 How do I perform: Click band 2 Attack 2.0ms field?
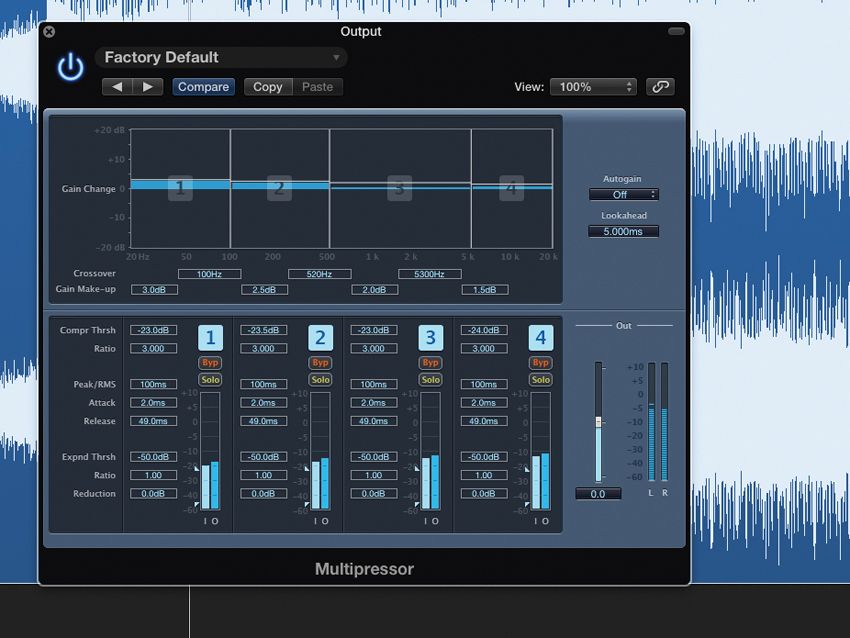click(x=263, y=403)
